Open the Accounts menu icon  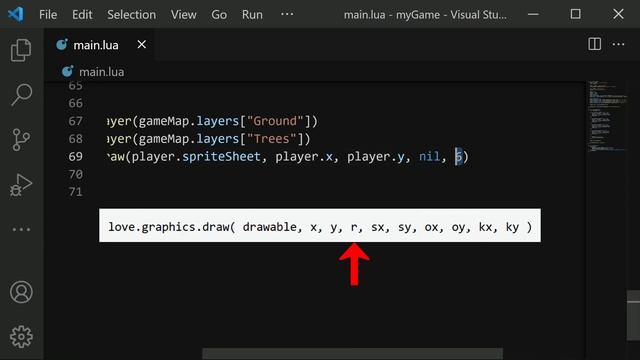click(21, 292)
